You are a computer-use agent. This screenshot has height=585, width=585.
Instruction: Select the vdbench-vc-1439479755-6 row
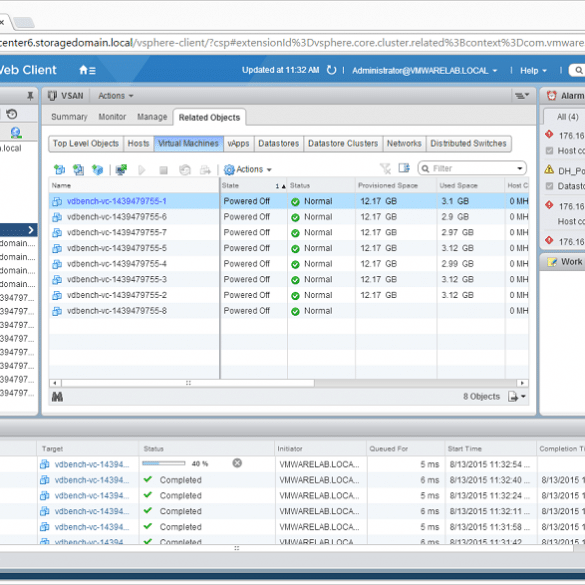(x=289, y=217)
